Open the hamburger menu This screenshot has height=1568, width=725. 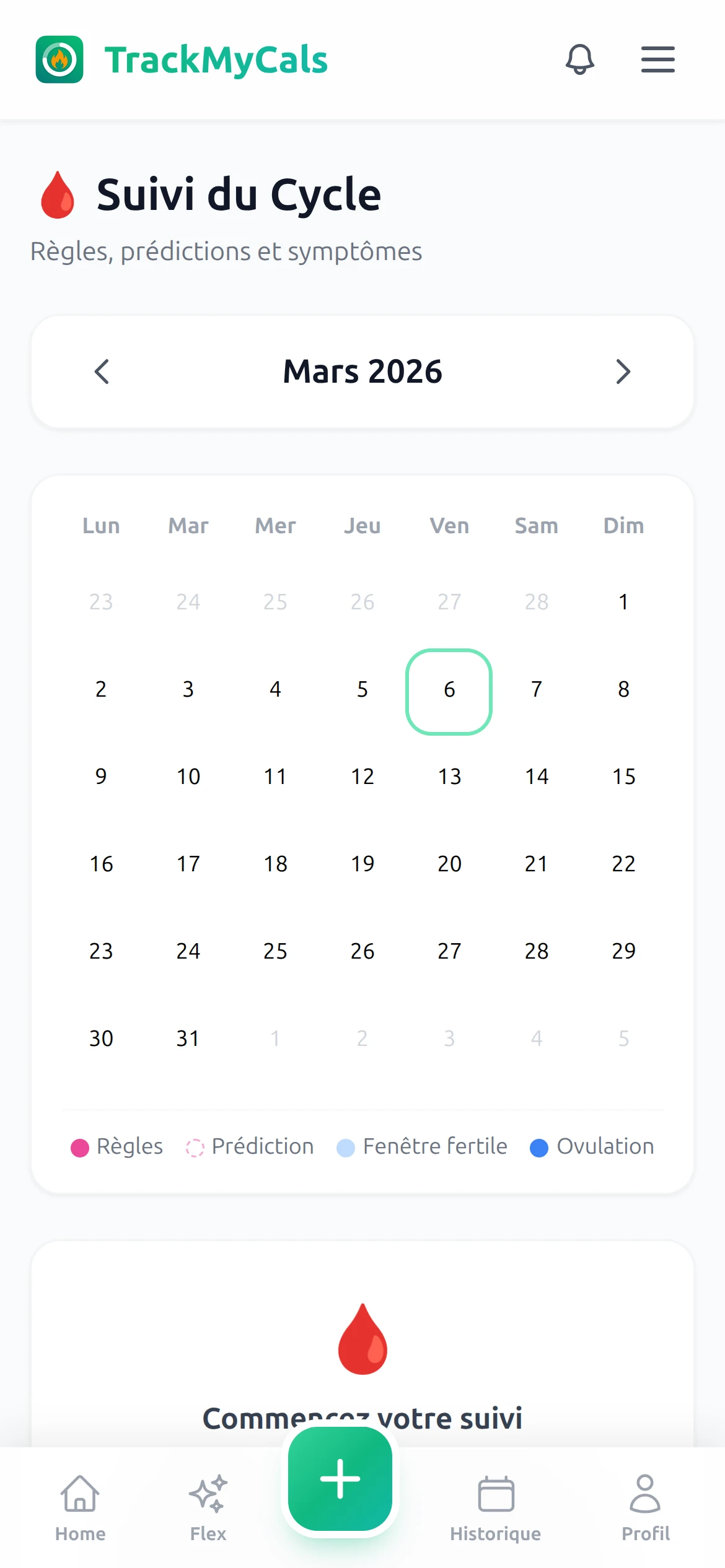point(657,59)
